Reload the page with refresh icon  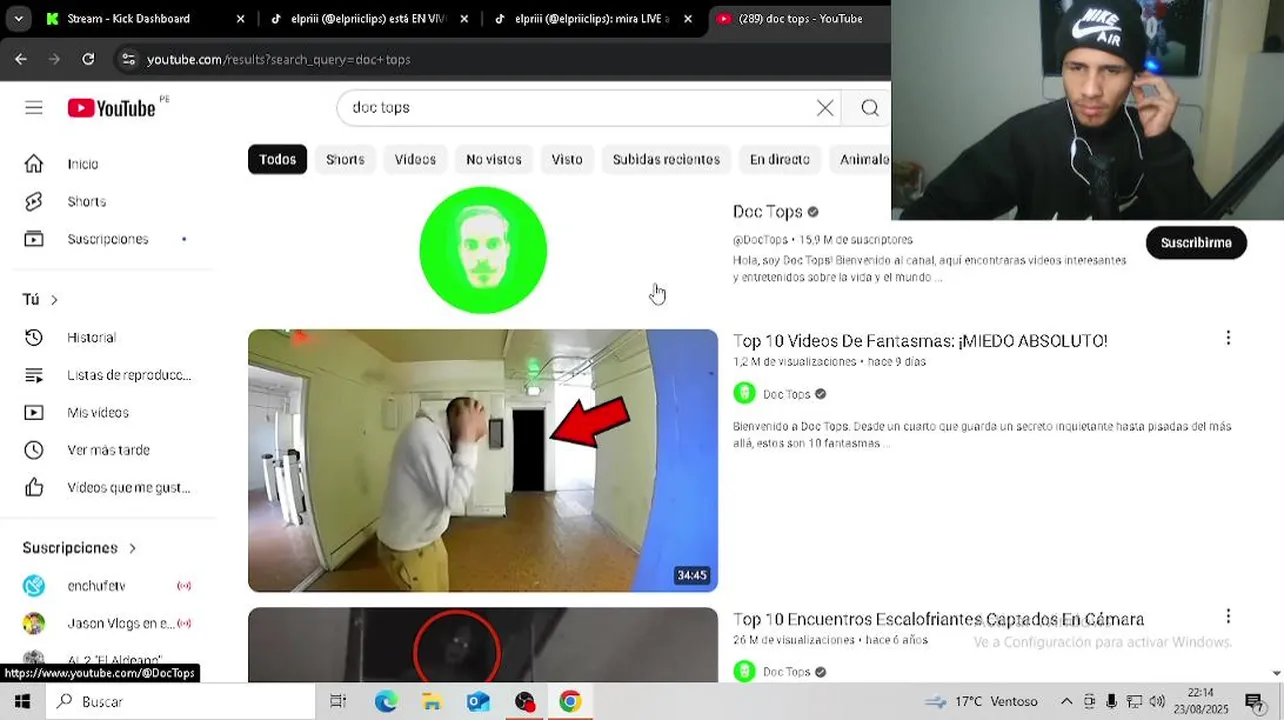click(88, 59)
